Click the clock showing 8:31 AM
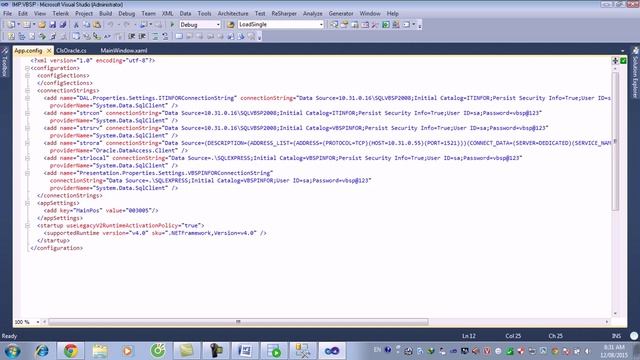 tap(613, 347)
